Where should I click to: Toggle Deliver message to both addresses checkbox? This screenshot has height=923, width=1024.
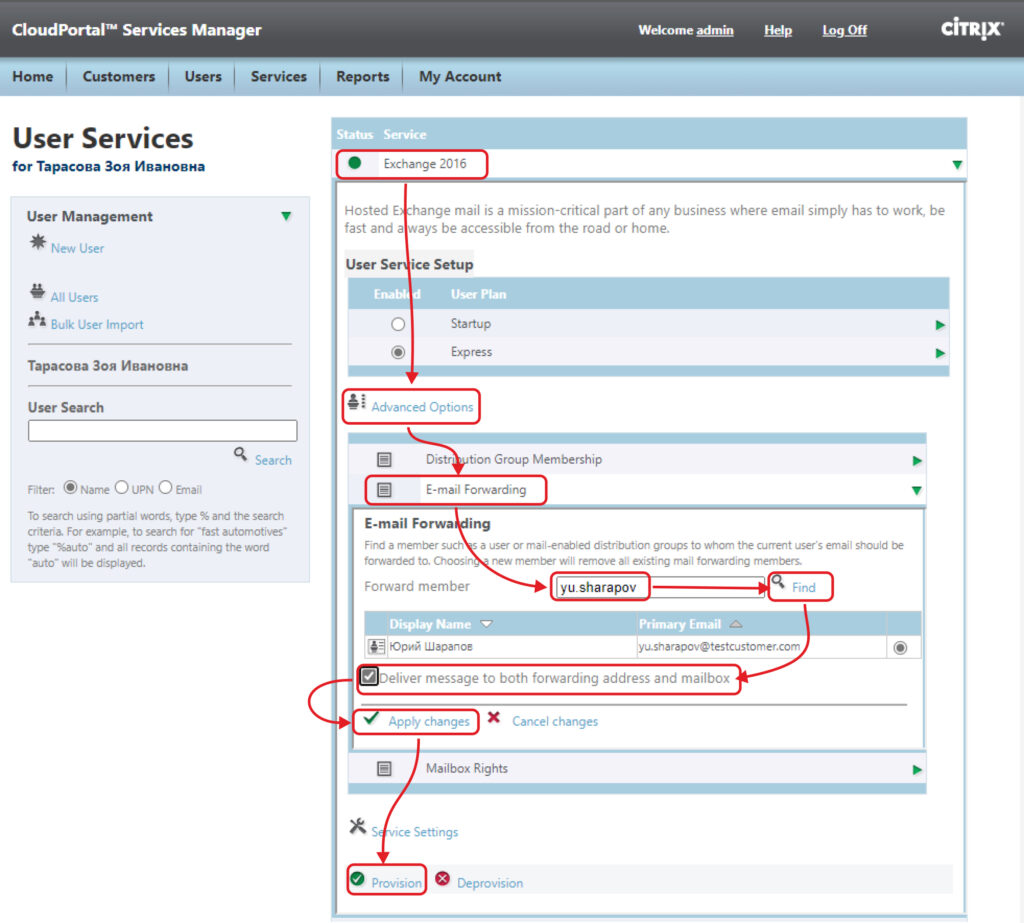pyautogui.click(x=369, y=676)
